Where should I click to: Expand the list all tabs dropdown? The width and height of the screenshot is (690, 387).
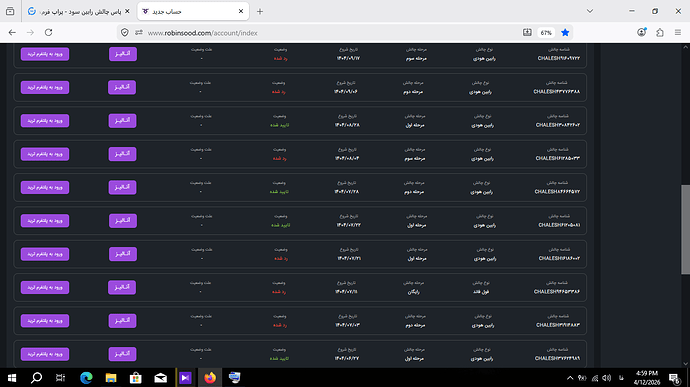pos(590,11)
